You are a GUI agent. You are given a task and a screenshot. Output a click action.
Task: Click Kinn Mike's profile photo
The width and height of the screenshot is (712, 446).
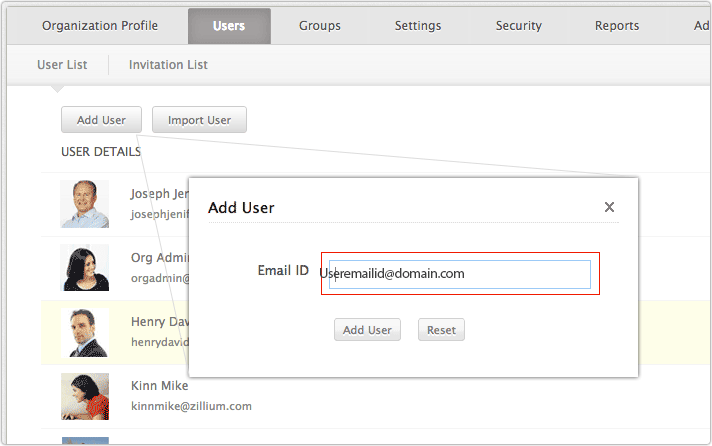pos(85,396)
